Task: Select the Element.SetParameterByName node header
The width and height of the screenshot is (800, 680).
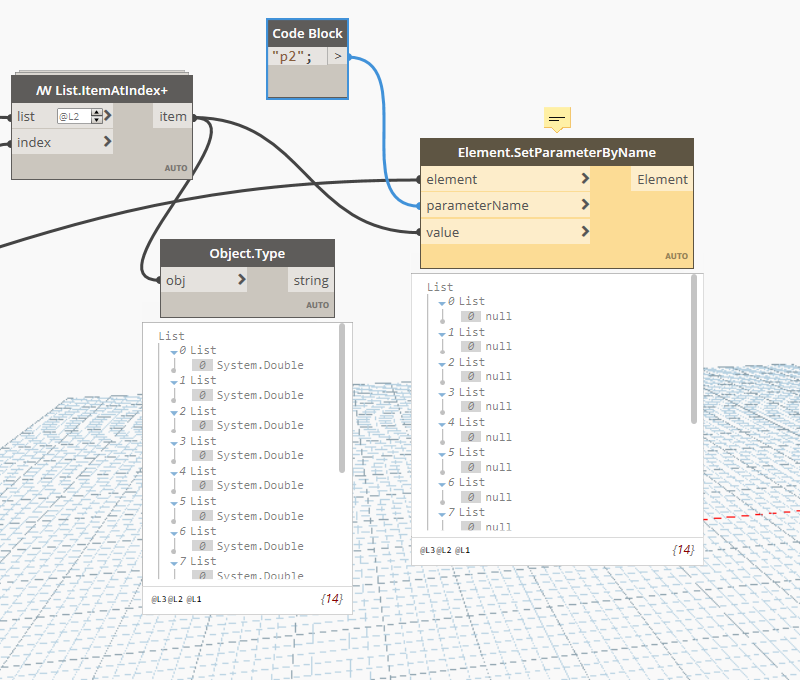Action: tap(556, 151)
